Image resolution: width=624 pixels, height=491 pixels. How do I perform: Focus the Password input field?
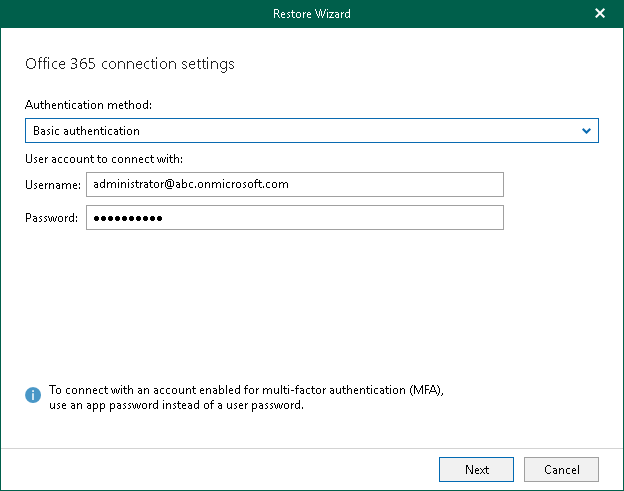coord(294,218)
